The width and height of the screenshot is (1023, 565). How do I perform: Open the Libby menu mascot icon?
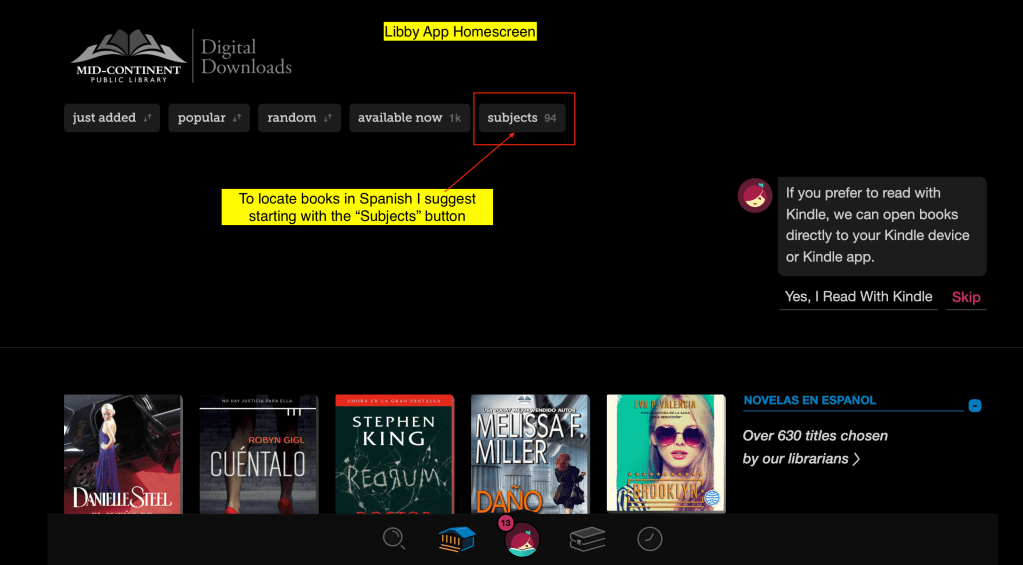[x=522, y=541]
